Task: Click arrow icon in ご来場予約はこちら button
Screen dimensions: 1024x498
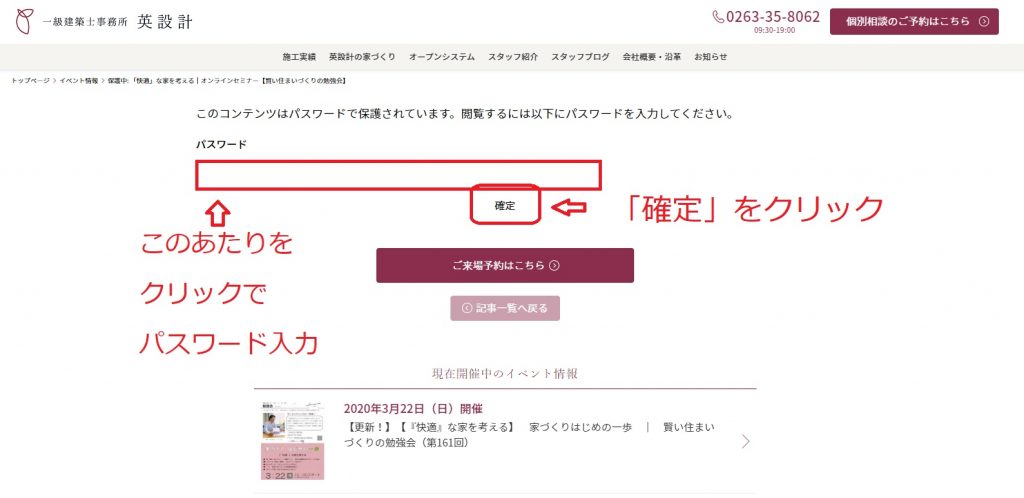Action: (x=554, y=266)
